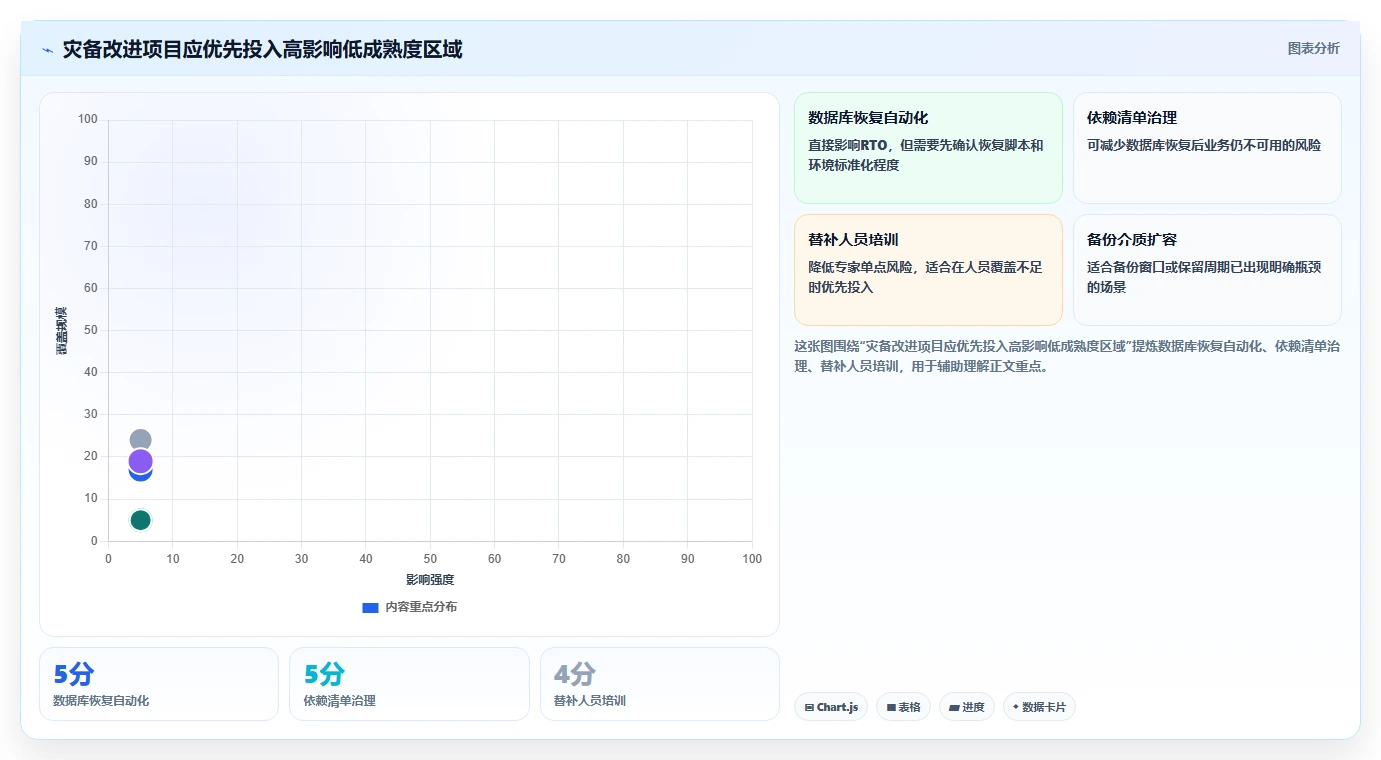Image resolution: width=1381 pixels, height=760 pixels.
Task: Click the summary paragraph starting with 这张图围绕
Action: point(1067,356)
